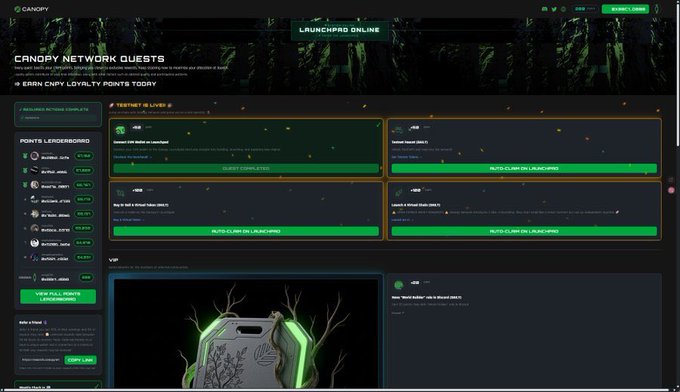Select the eighth leaderboard entry avatar
The height and width of the screenshot is (392, 680).
click(x=35, y=257)
